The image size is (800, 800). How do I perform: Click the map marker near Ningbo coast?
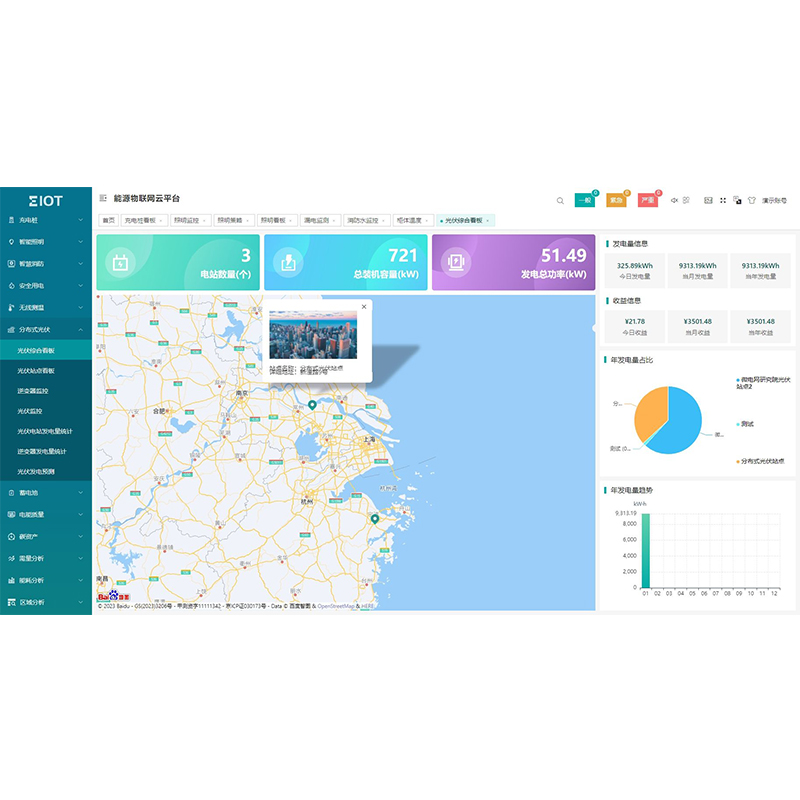point(375,519)
